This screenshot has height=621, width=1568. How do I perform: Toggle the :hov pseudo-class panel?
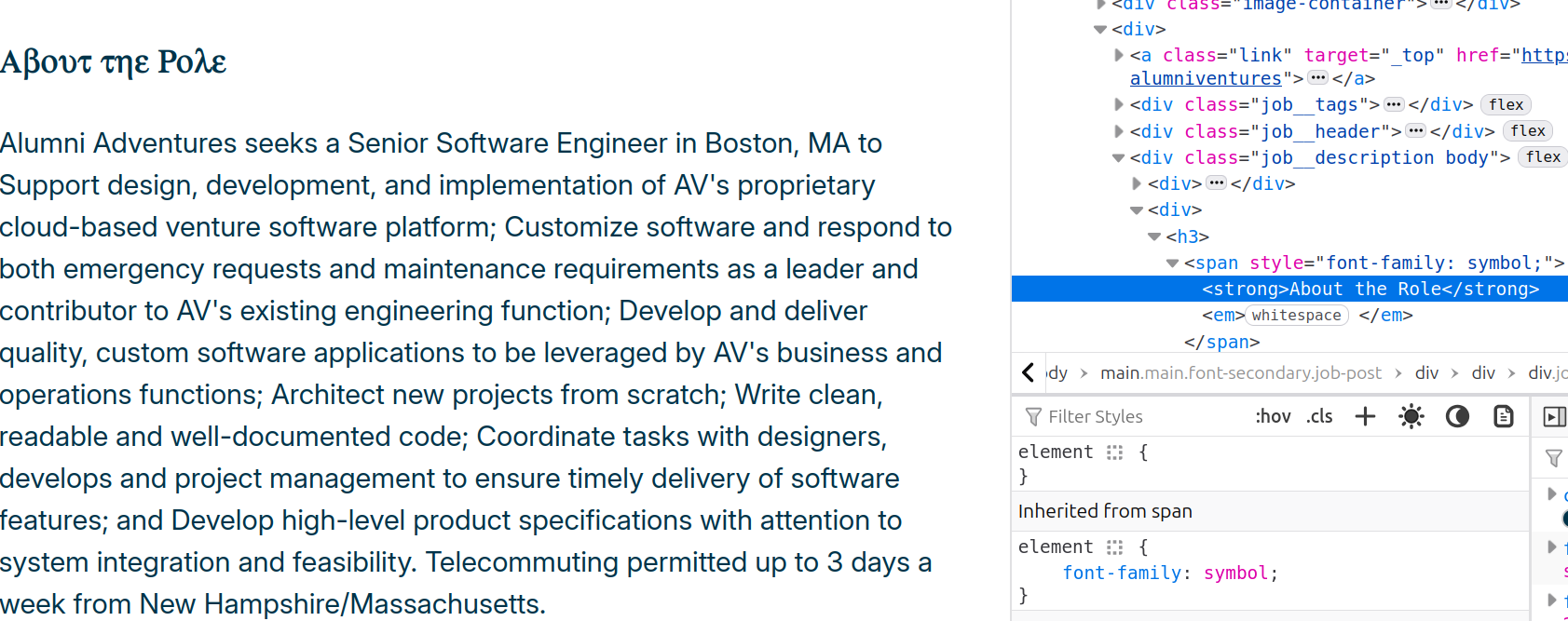(1273, 416)
